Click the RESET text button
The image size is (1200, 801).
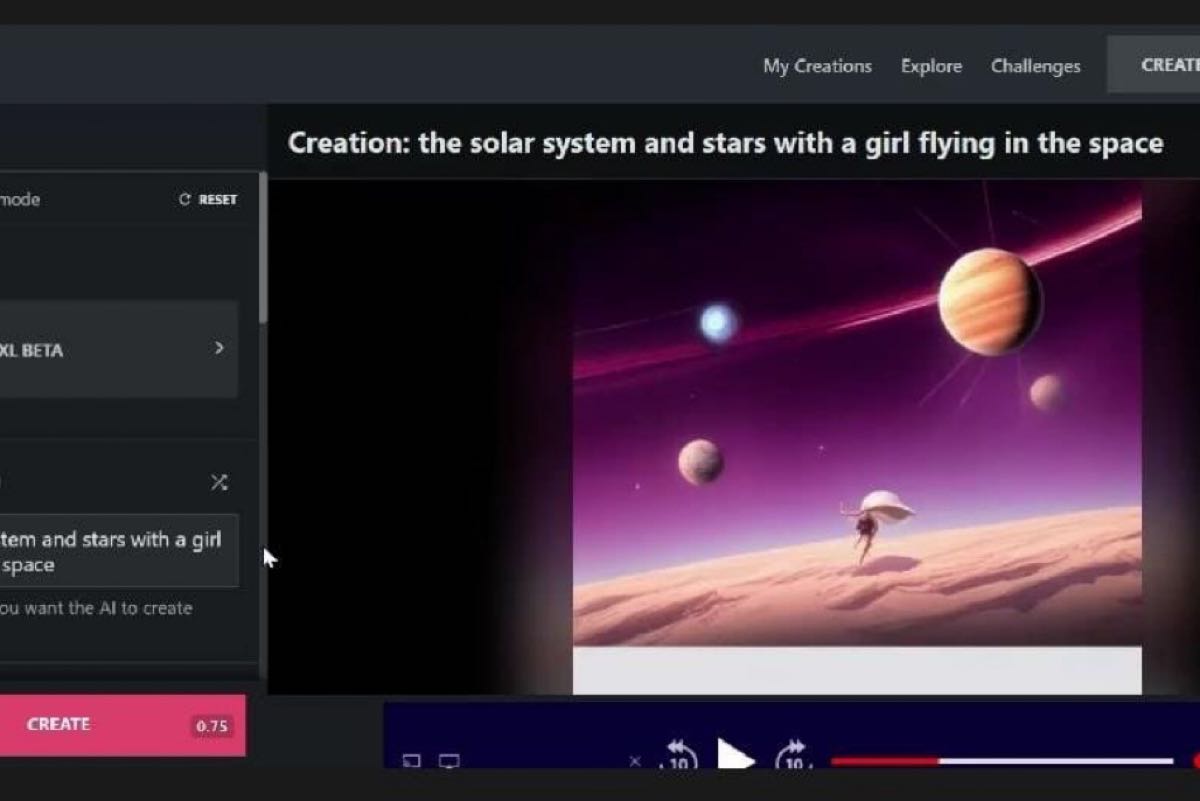pos(217,200)
